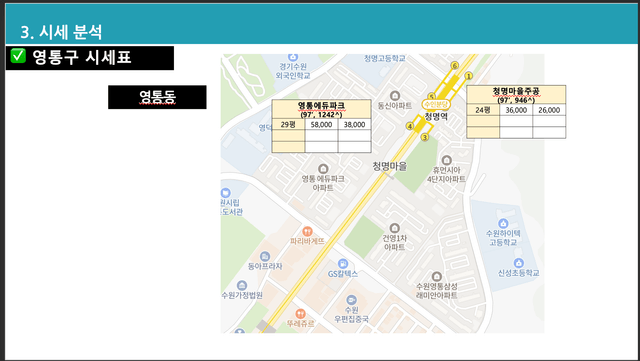
Task: Select the 신성초등학교 school icon
Action: 519,263
